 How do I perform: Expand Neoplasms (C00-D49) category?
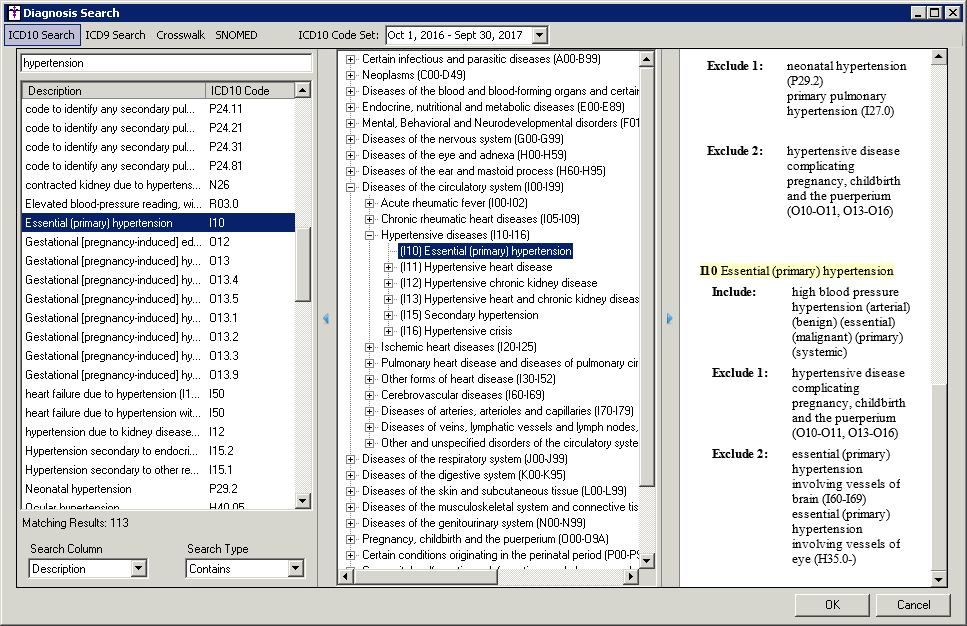[x=351, y=75]
